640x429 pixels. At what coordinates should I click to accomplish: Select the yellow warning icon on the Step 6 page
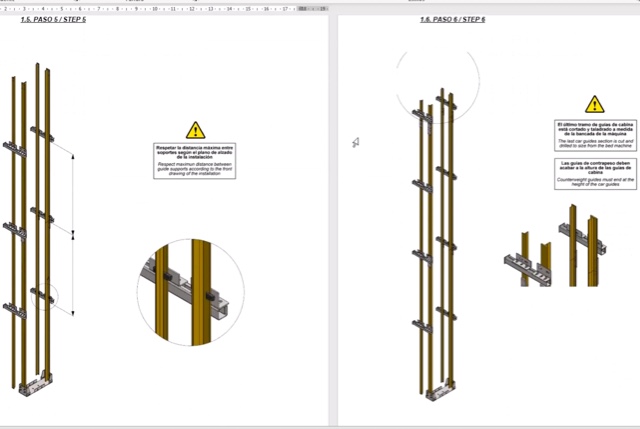(x=595, y=104)
